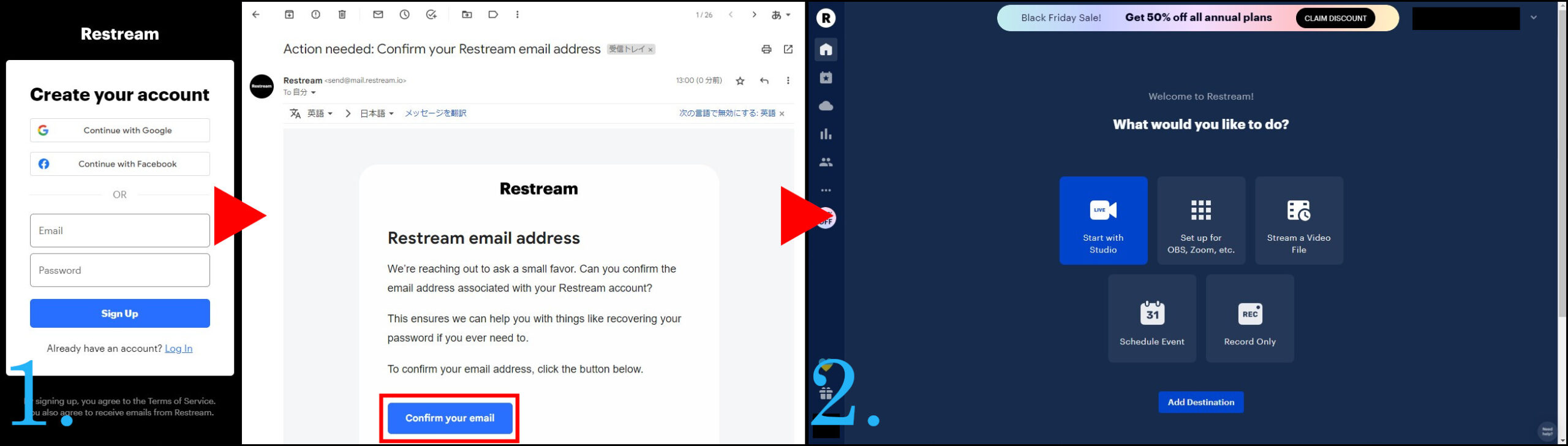Open the target language 日本語 dropdown
Viewport: 1568px width, 446px height.
click(x=377, y=113)
